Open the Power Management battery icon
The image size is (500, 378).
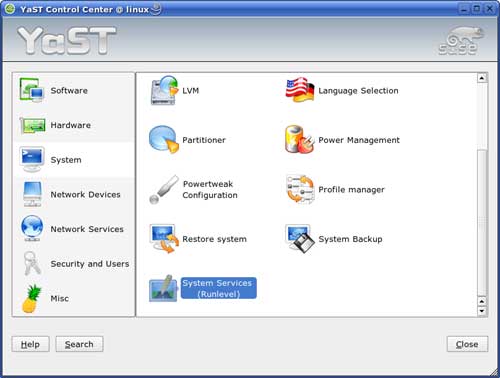click(x=299, y=139)
